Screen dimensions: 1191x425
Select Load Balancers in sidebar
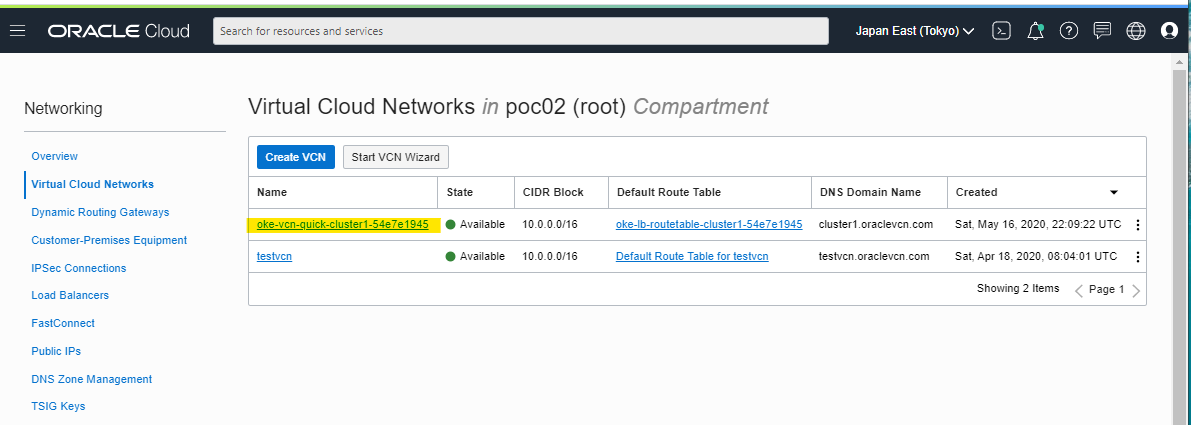(x=70, y=295)
